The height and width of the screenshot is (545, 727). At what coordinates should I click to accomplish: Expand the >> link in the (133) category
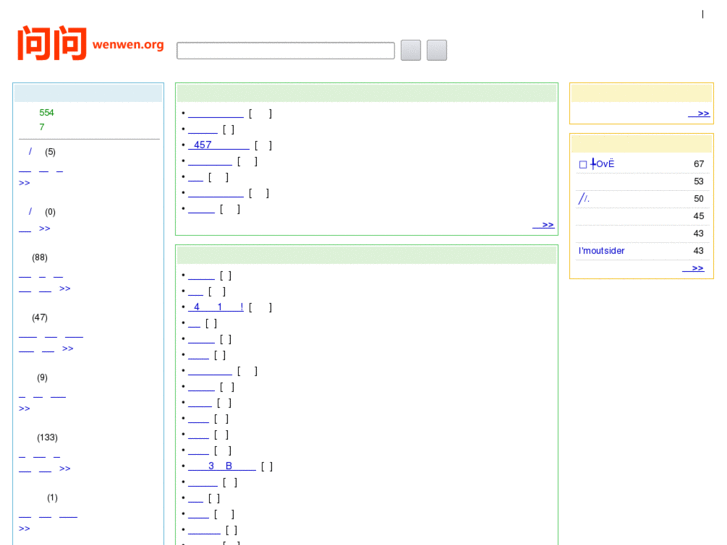65,468
